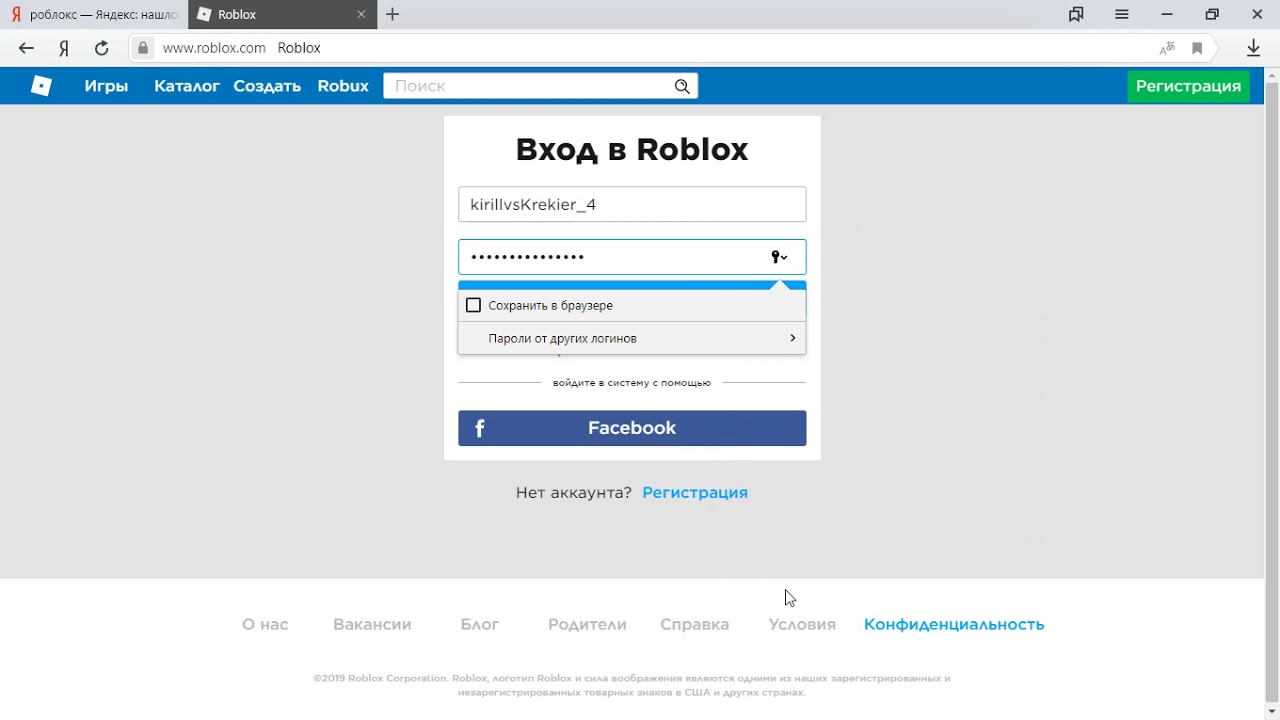Click the username field 'kirillvsKrekier_4'
Screen dimensions: 1280x720
(632, 204)
